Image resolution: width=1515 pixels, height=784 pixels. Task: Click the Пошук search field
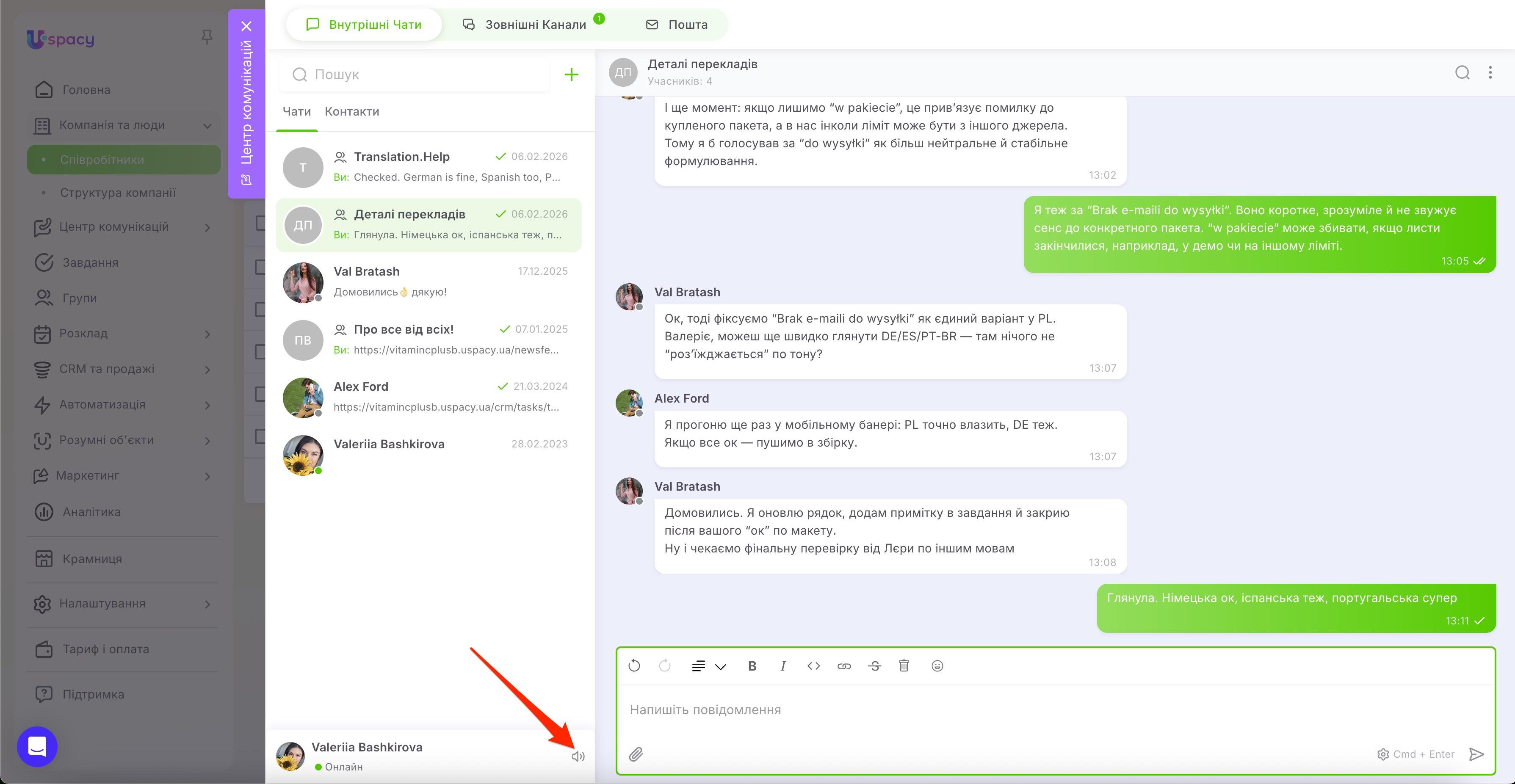click(x=415, y=74)
